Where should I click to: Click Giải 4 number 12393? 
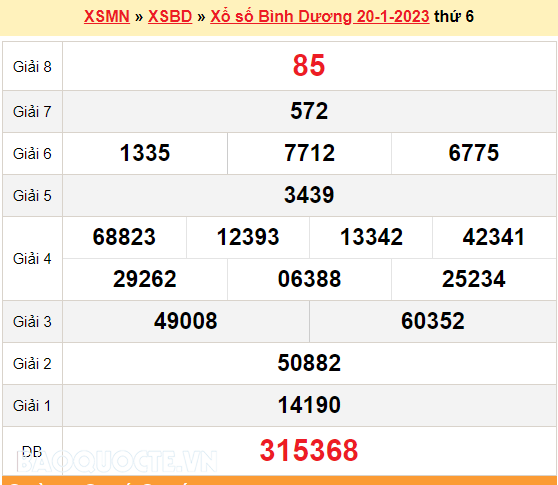(248, 237)
